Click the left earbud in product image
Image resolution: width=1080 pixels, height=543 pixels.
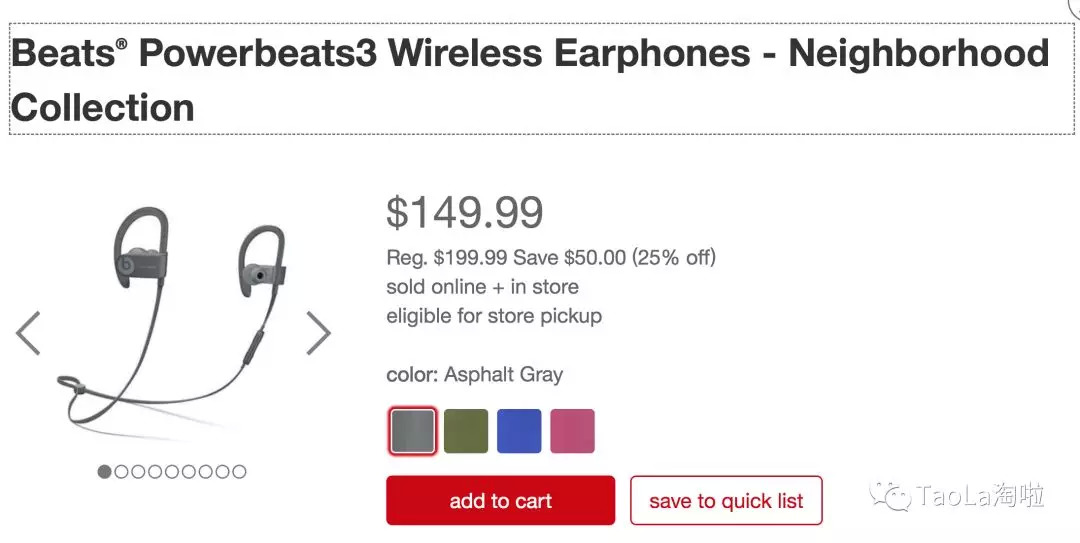pos(135,260)
